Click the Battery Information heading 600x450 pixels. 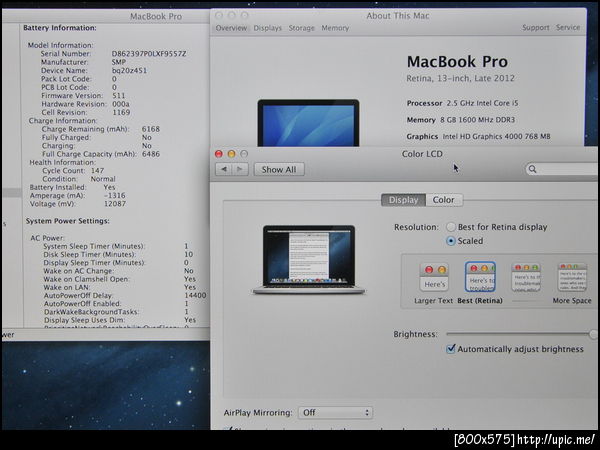point(60,28)
